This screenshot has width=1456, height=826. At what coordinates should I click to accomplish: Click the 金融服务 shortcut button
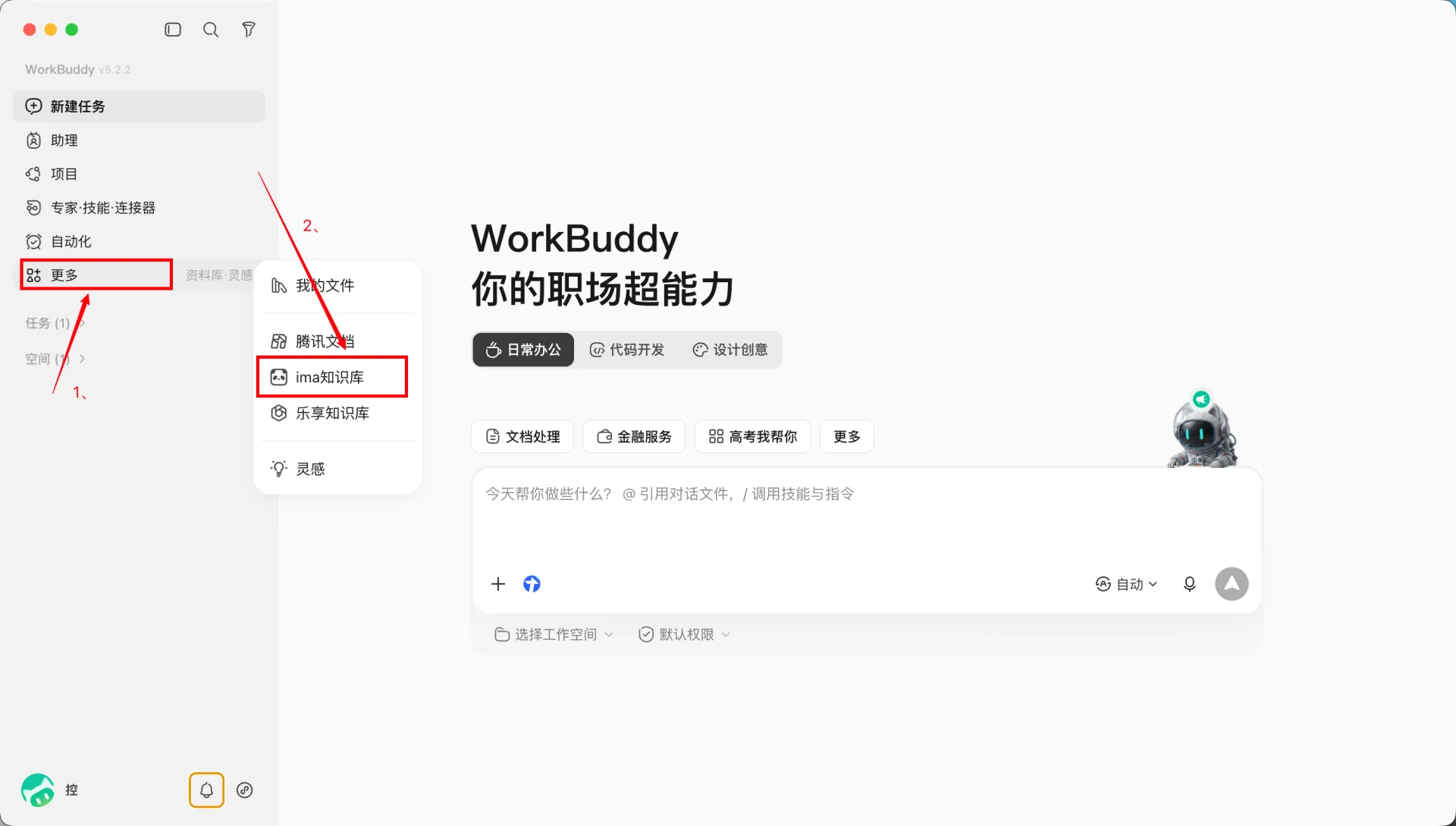coord(634,436)
